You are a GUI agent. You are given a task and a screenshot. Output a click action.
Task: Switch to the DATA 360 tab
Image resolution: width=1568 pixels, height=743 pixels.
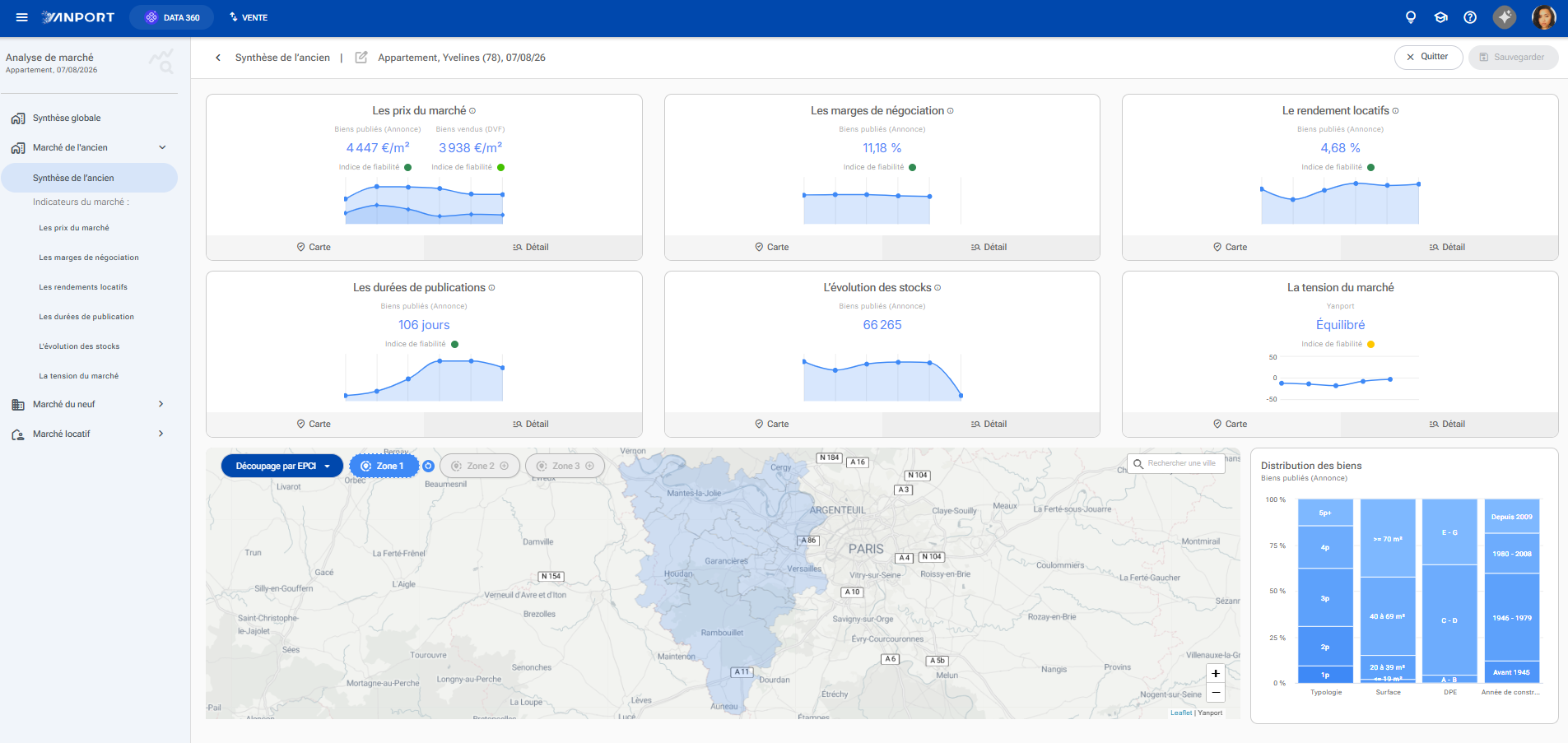[x=172, y=17]
